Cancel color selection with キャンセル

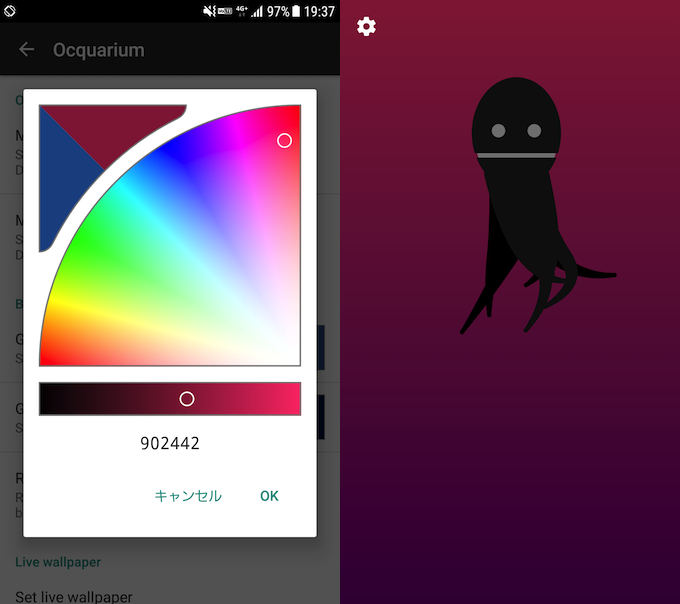click(188, 496)
